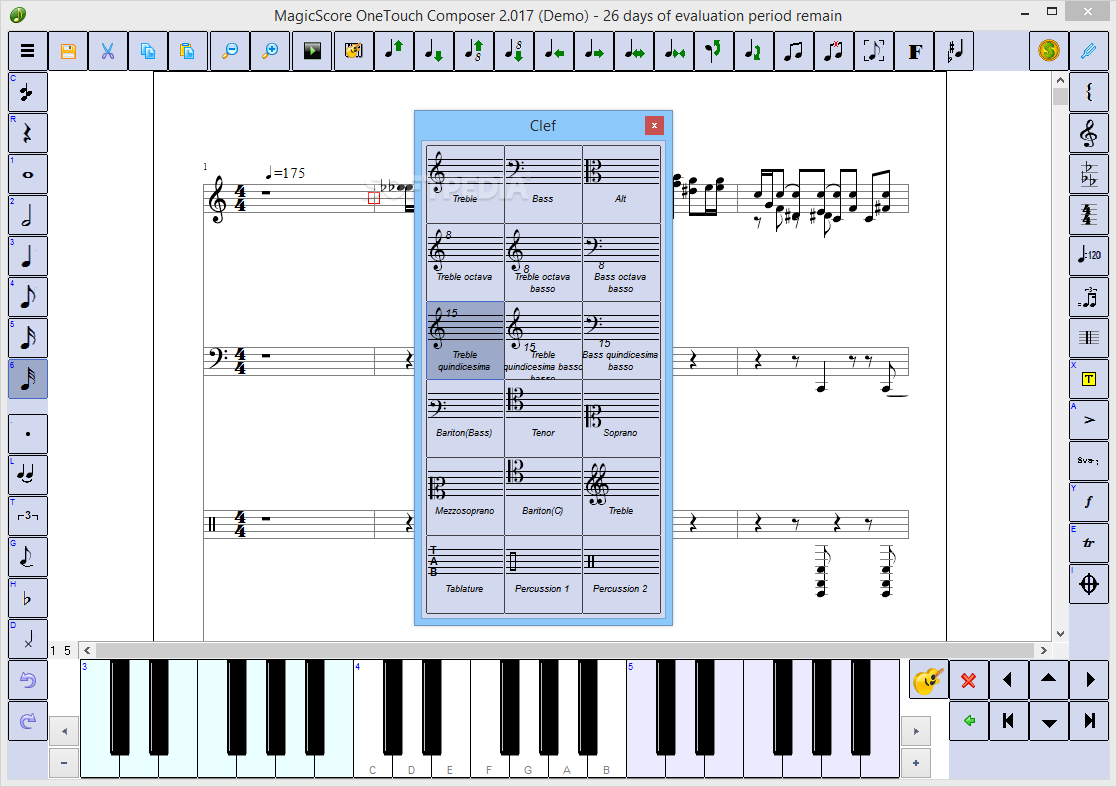
Task: Click the guitar instrument icon
Action: [928, 680]
